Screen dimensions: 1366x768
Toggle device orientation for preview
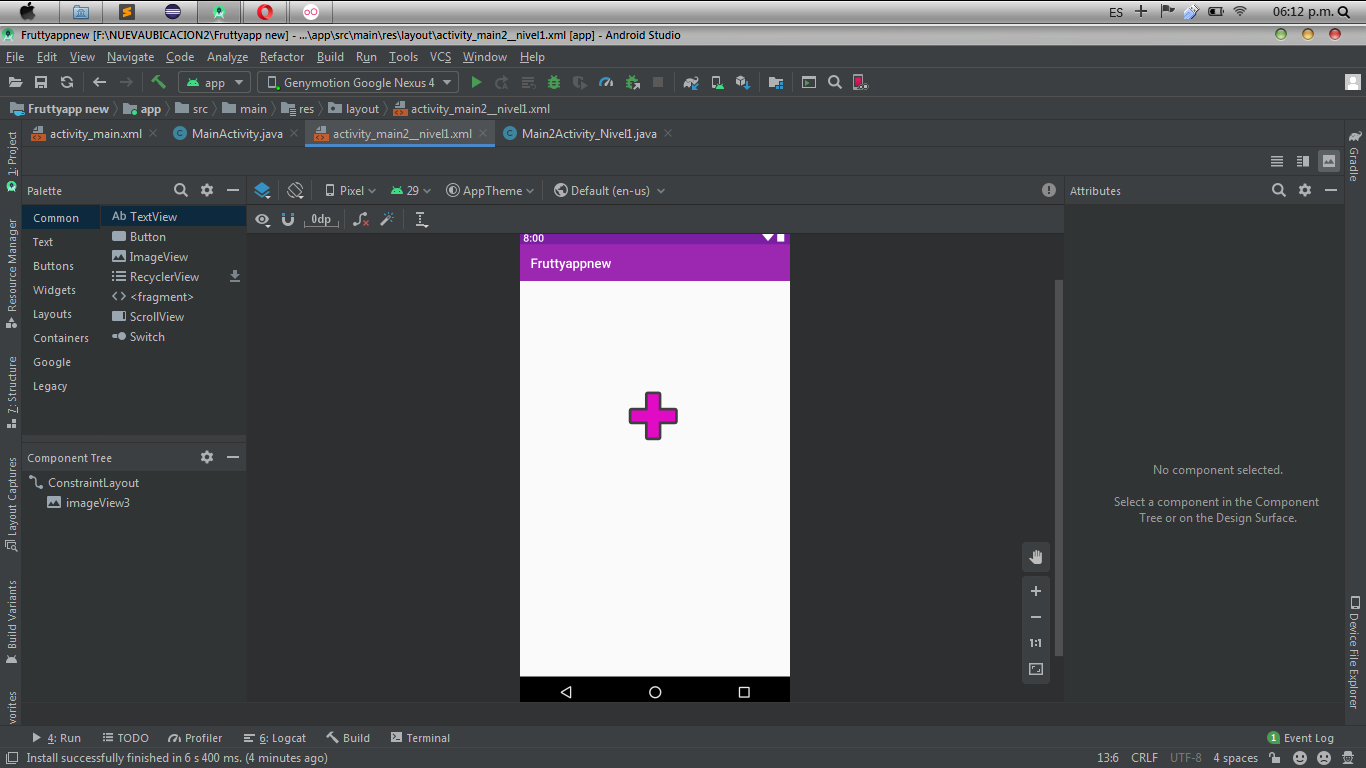(x=295, y=190)
